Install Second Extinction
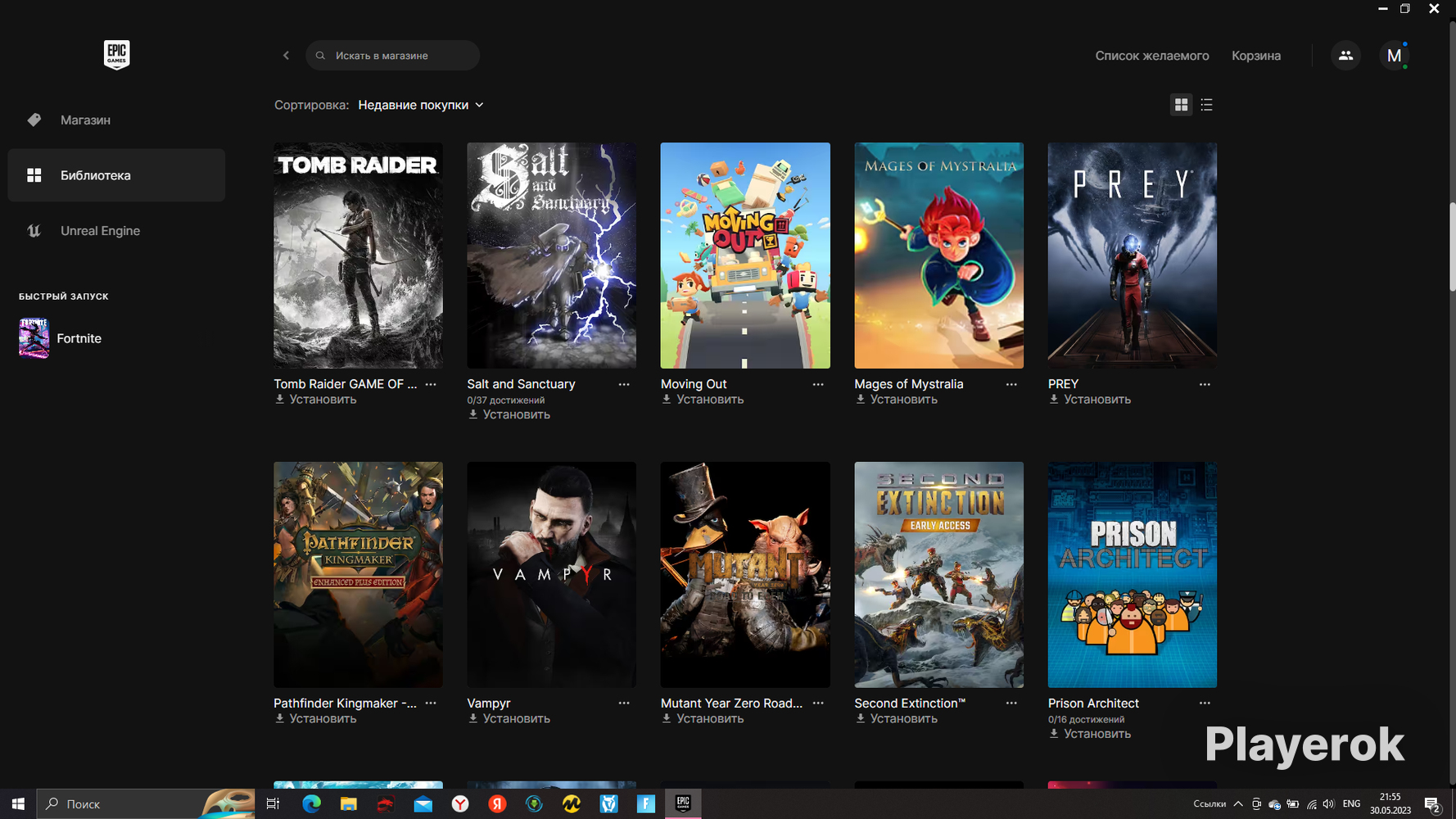The image size is (1456, 819). click(897, 718)
